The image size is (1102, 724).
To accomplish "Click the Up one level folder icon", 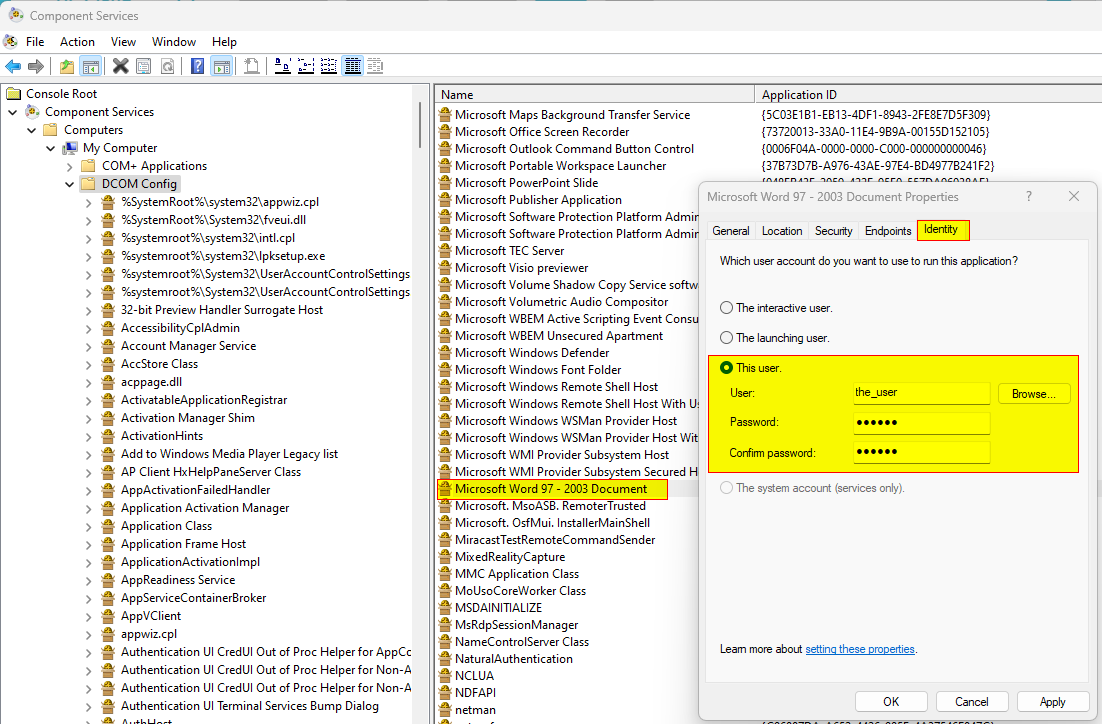I will [x=66, y=66].
